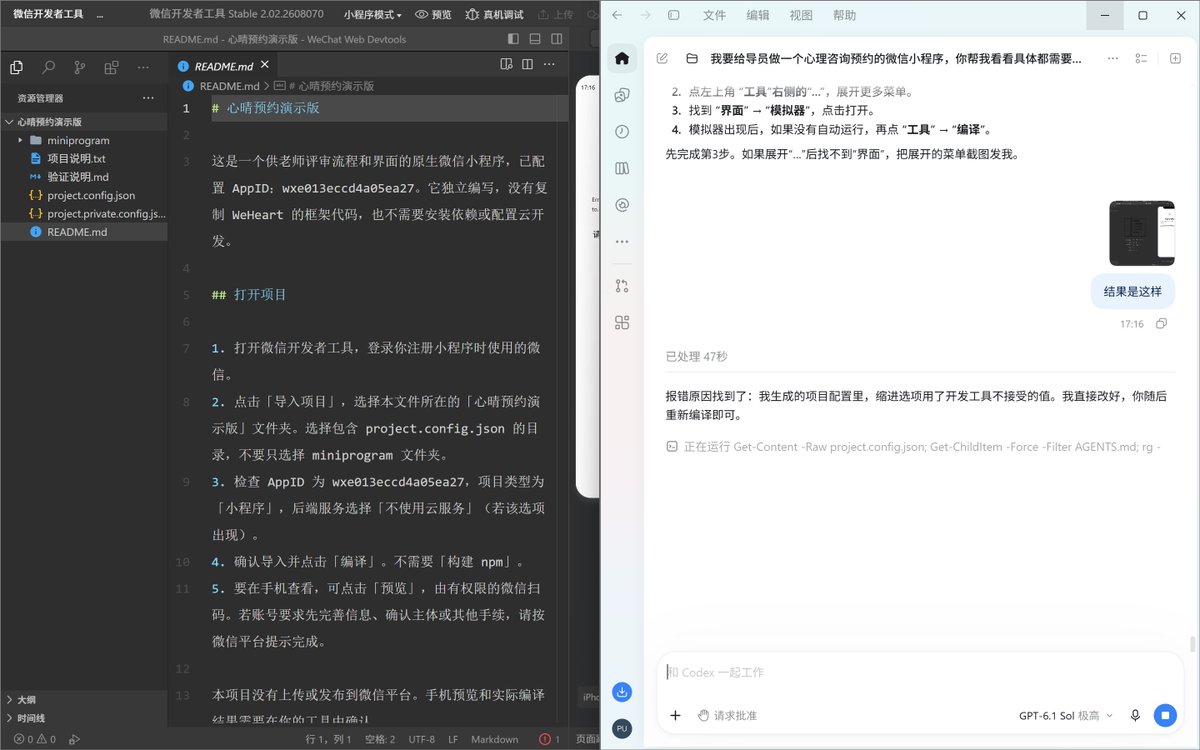
Task: Open the 帮助 menu in Codex
Action: click(844, 15)
